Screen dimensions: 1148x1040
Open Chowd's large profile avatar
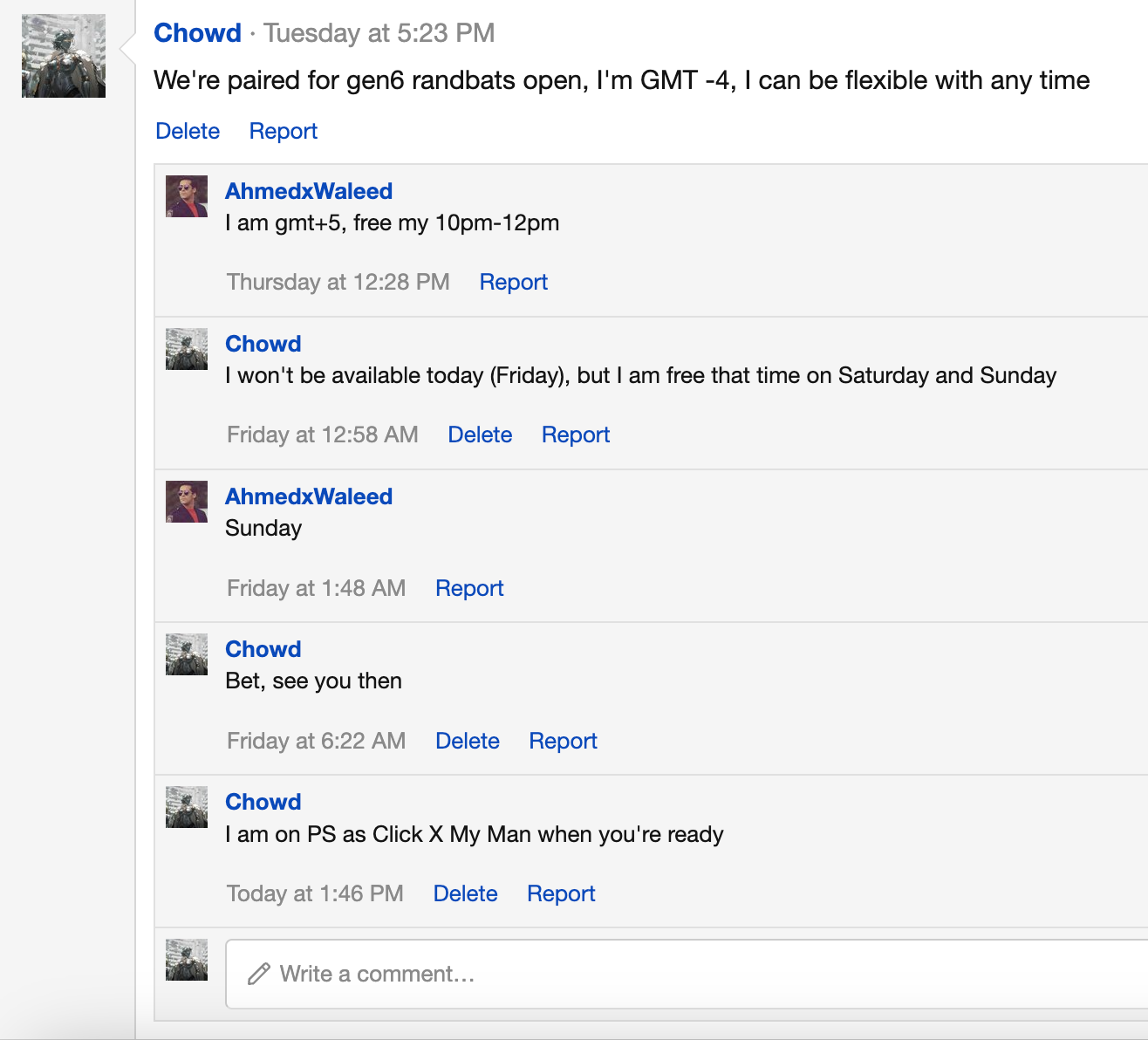64,56
